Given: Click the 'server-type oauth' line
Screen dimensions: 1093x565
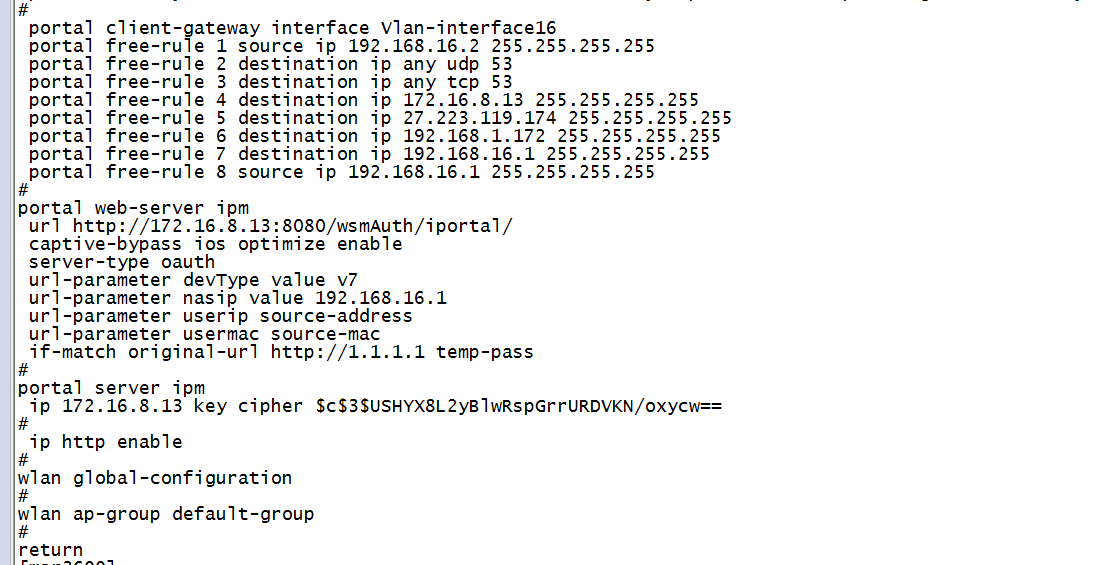Looking at the screenshot, I should point(122,262).
